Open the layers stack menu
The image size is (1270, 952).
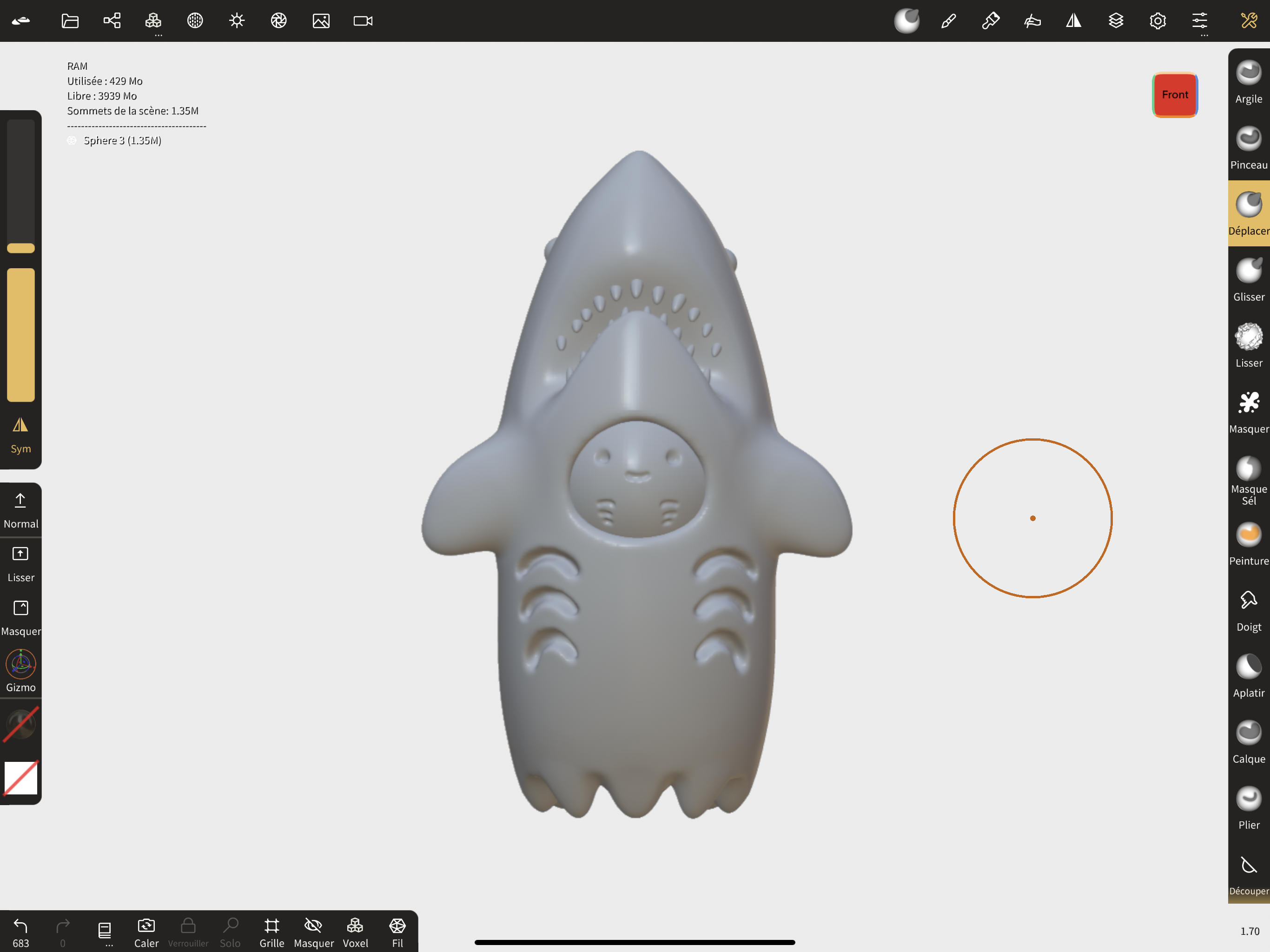tap(1116, 21)
